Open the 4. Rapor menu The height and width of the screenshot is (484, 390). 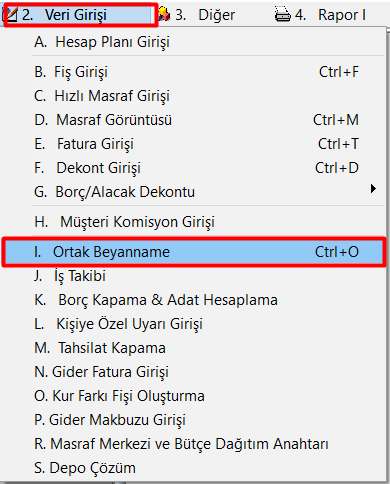click(x=320, y=15)
